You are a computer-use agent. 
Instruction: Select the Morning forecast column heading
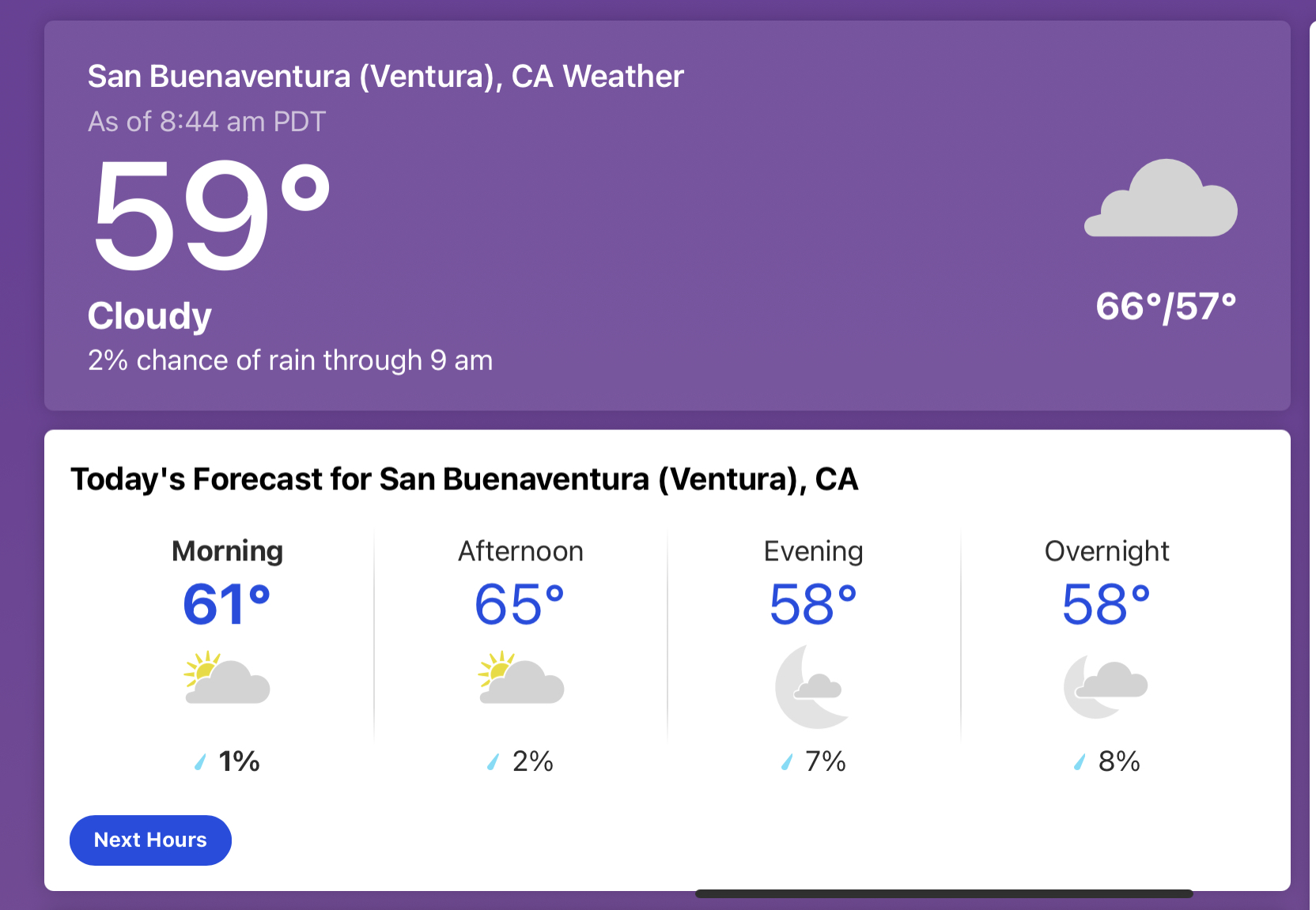pyautogui.click(x=227, y=551)
